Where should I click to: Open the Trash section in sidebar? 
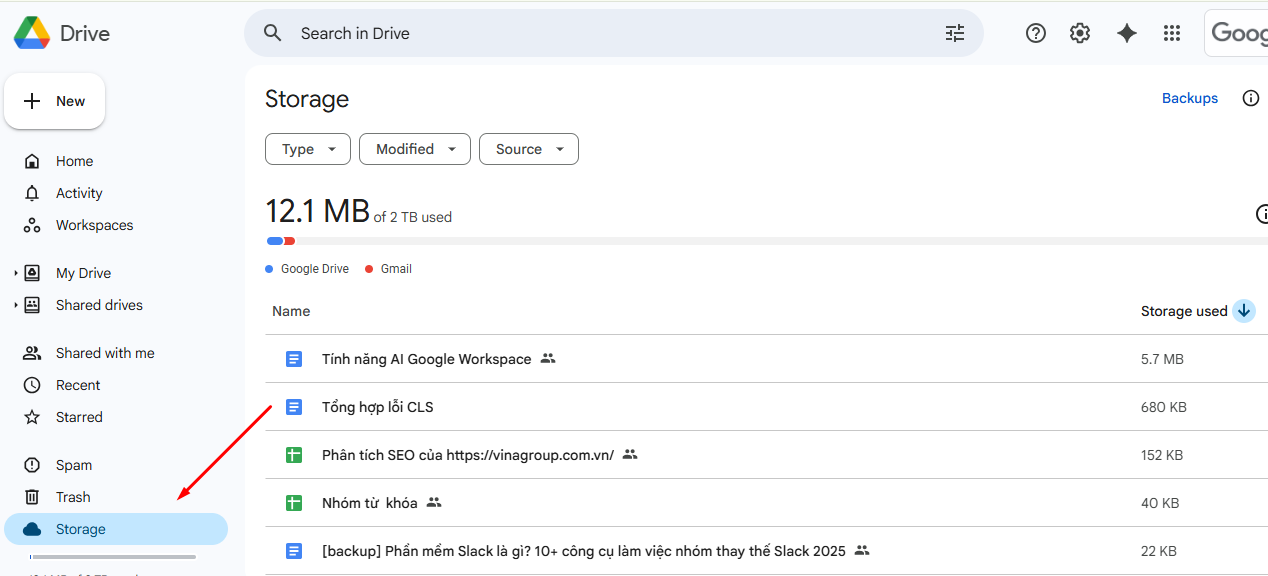[x=73, y=497]
